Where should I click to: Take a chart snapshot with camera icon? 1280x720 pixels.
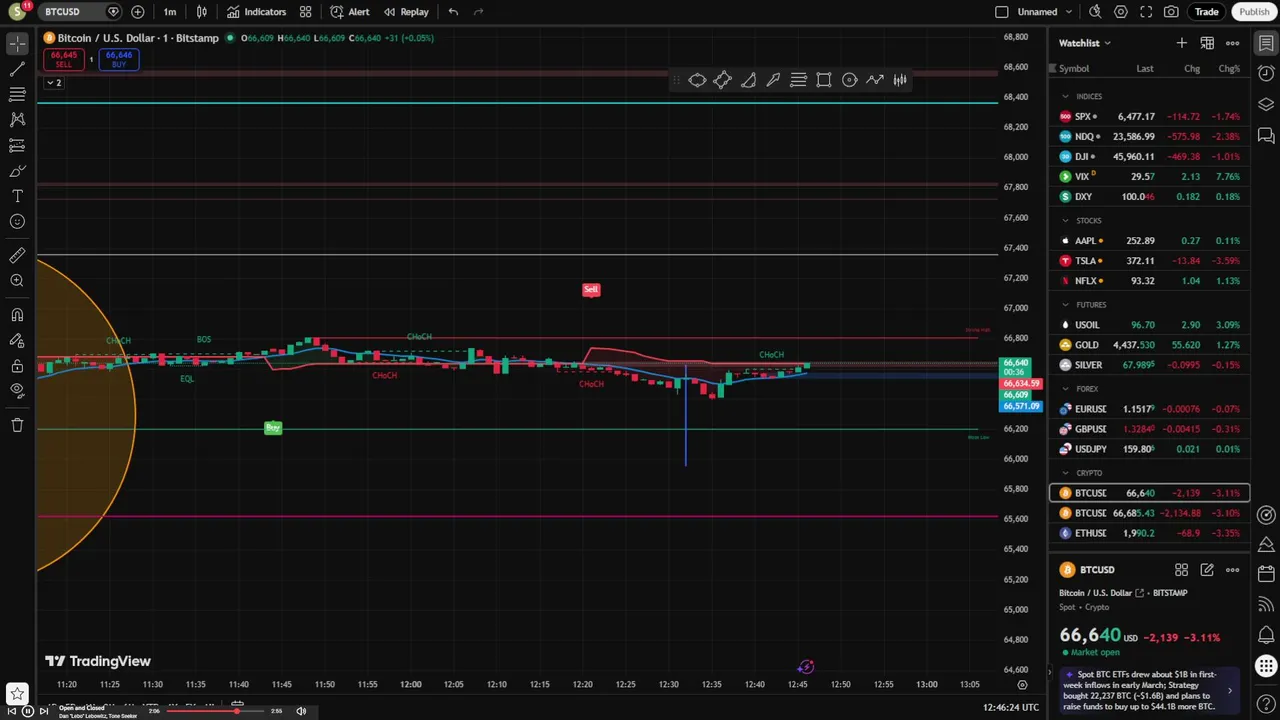point(1171,12)
